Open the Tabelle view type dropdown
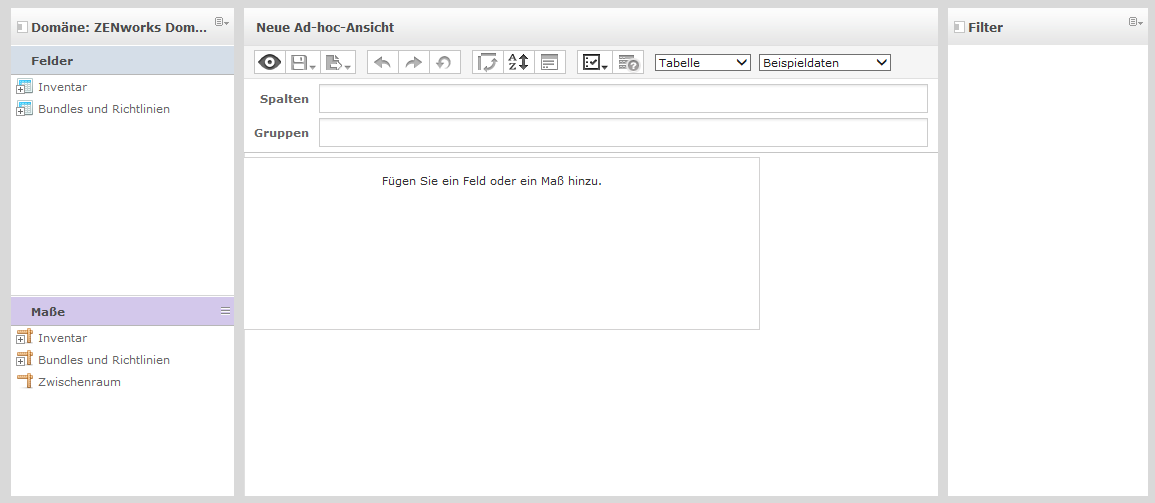 coord(703,63)
